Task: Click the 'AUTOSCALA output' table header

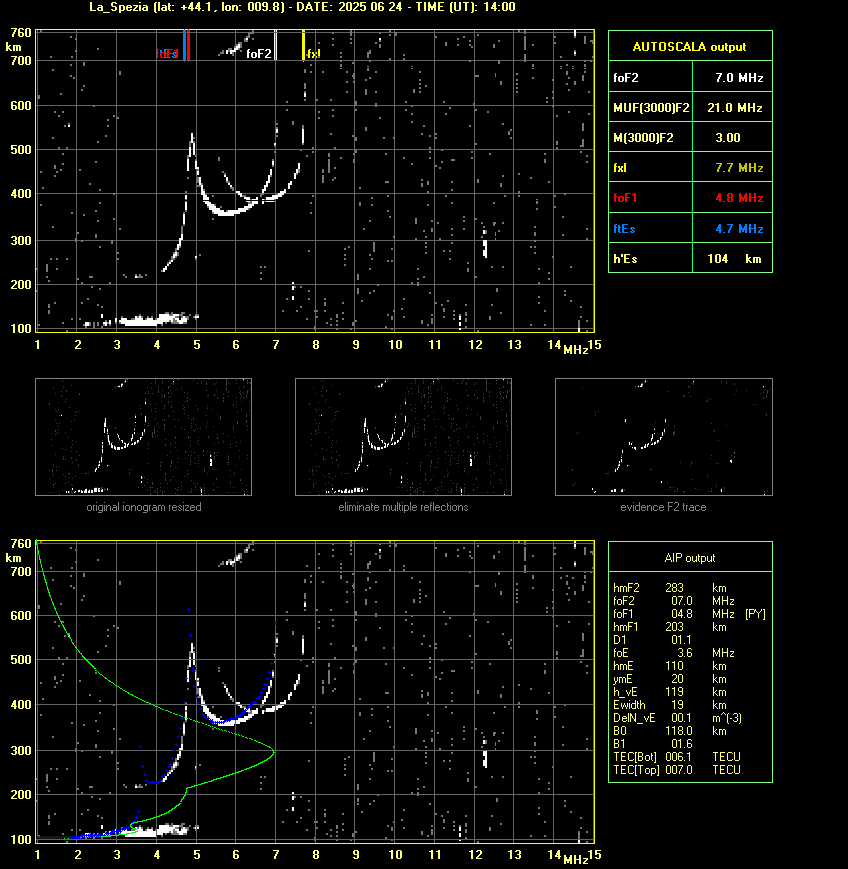Action: (x=690, y=47)
